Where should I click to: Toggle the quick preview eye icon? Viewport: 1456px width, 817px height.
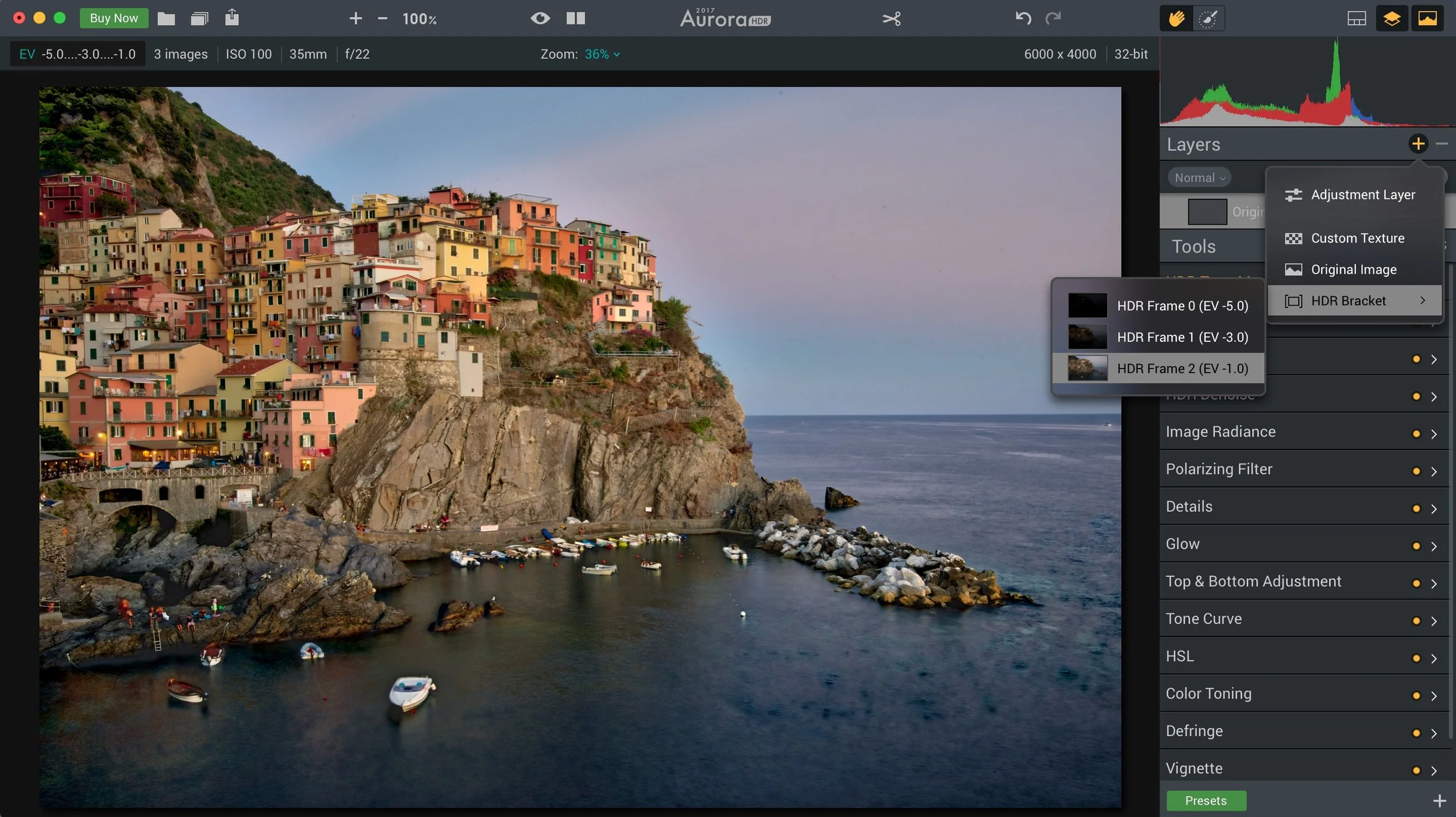[540, 19]
